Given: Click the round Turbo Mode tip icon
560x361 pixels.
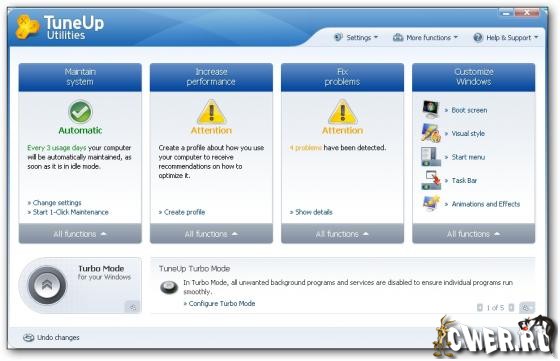Looking at the screenshot, I should 169,287.
